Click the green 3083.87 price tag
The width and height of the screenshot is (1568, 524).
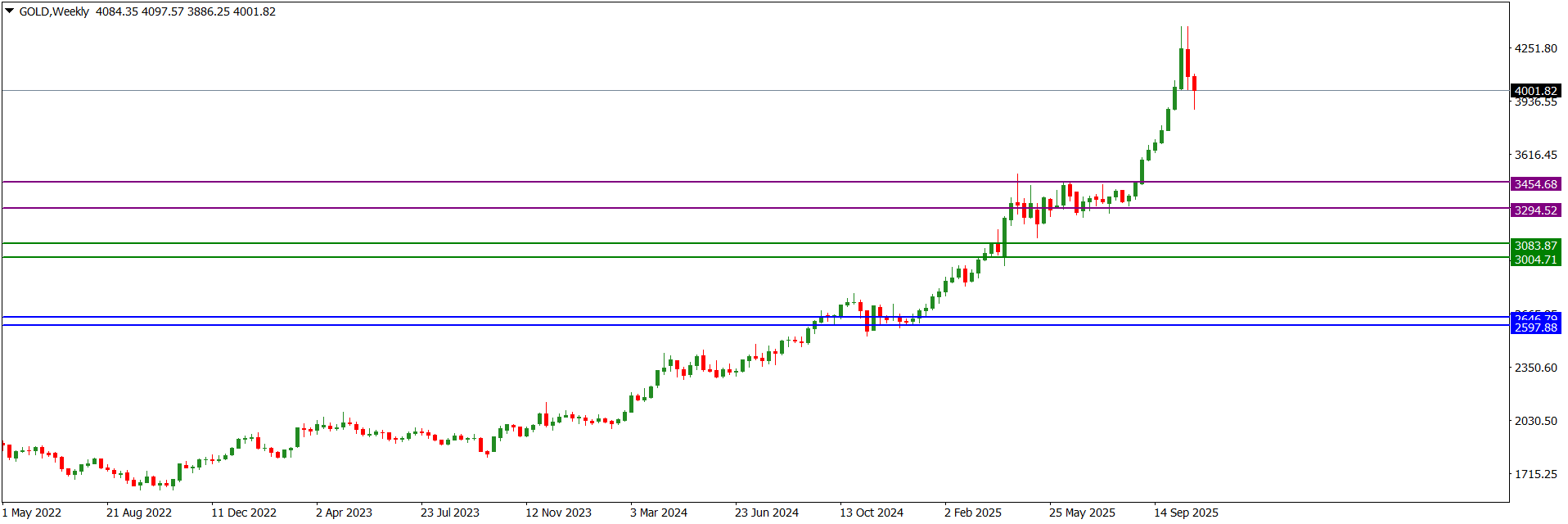coord(1535,246)
